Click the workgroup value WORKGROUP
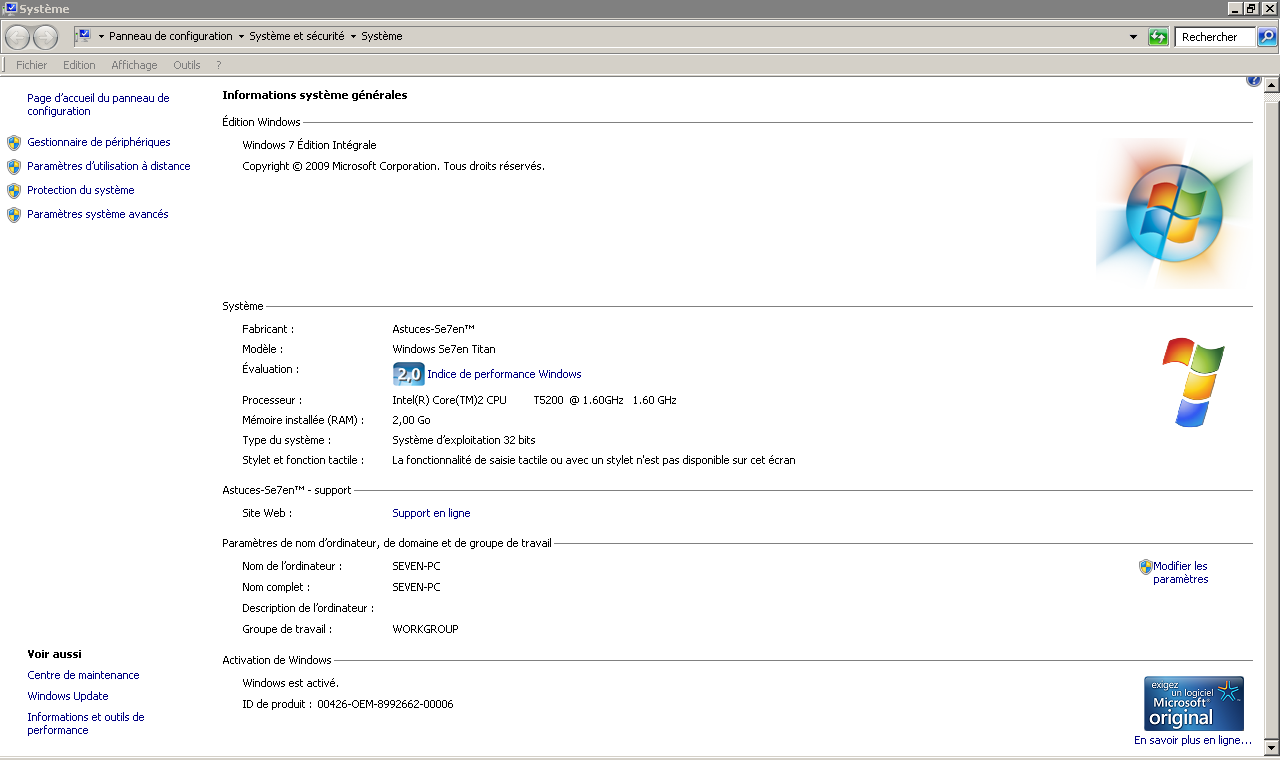 tap(425, 629)
